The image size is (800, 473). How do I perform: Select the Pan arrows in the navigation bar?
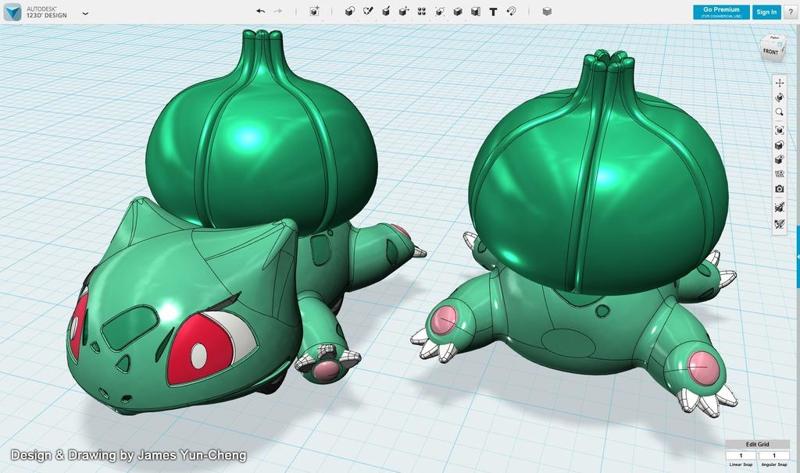coord(779,83)
